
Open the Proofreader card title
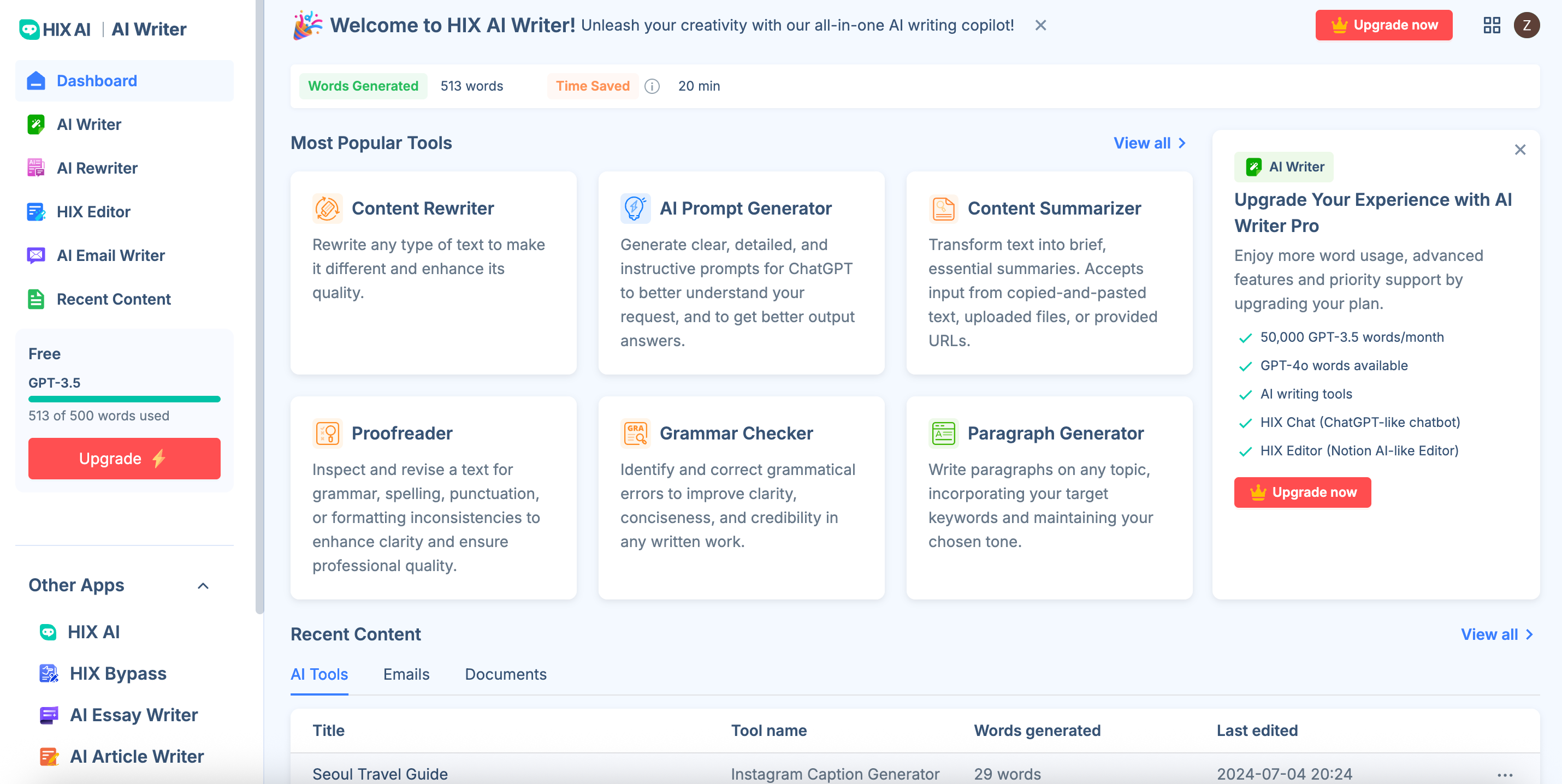point(402,433)
